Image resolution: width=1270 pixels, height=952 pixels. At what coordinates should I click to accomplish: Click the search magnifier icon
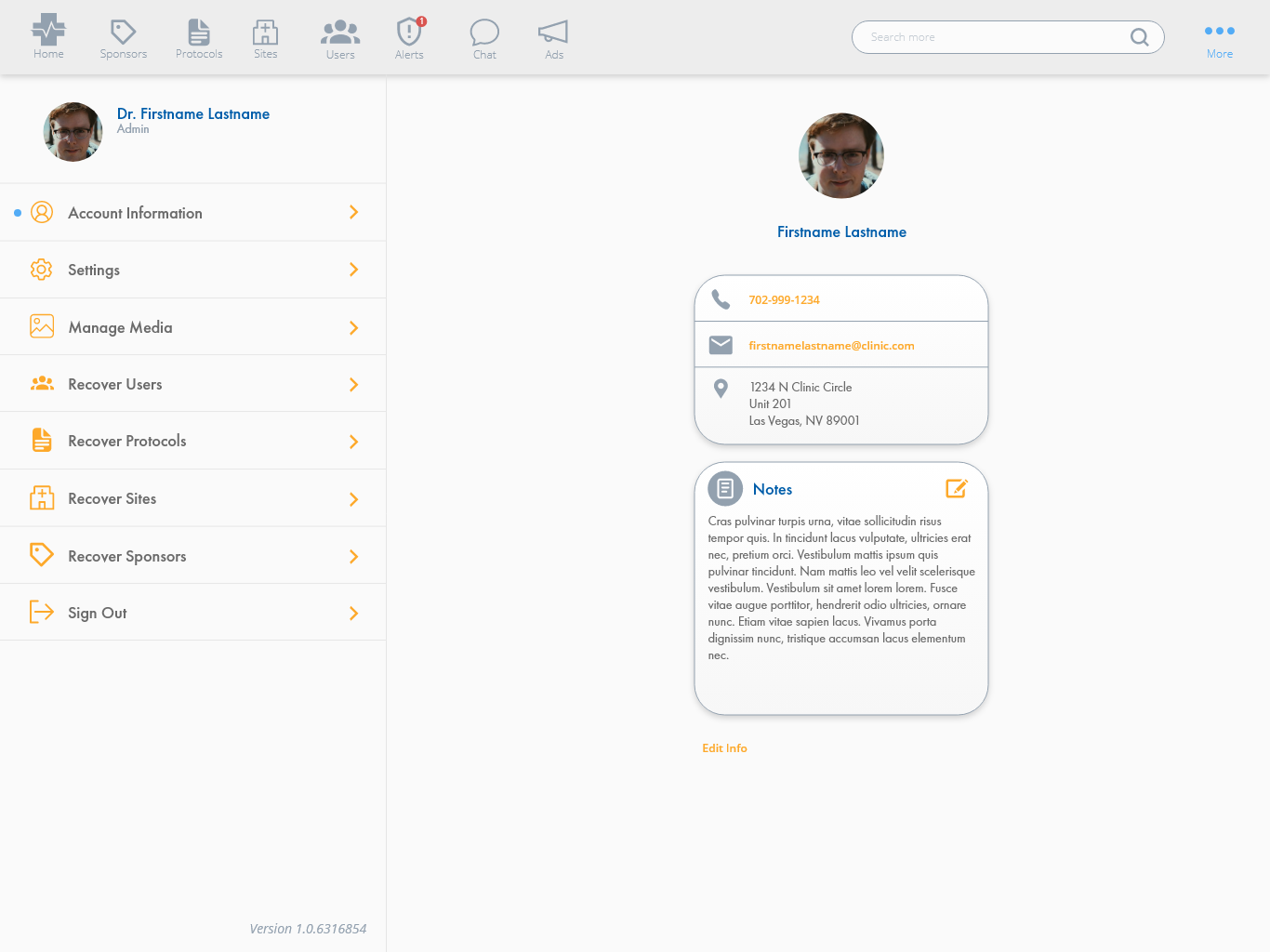click(1139, 37)
